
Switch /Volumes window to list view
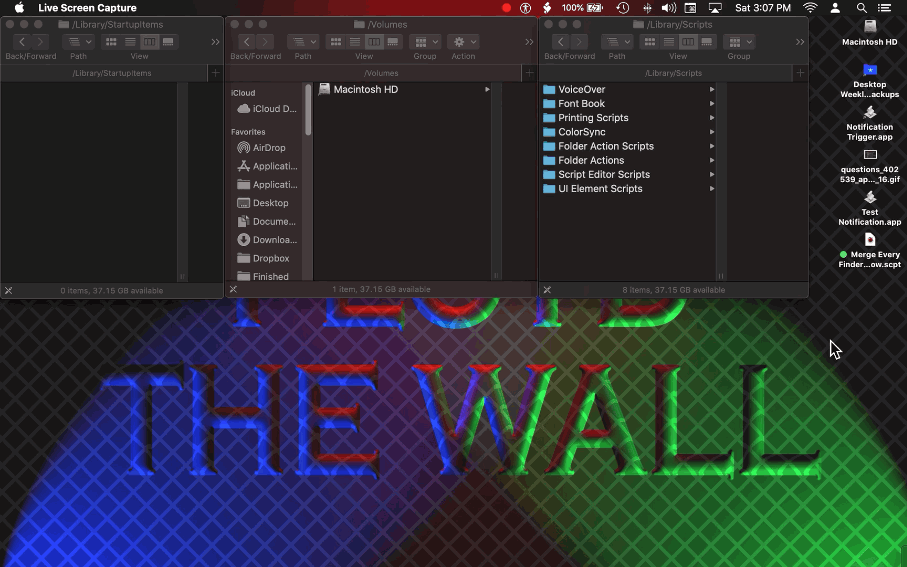coord(355,42)
